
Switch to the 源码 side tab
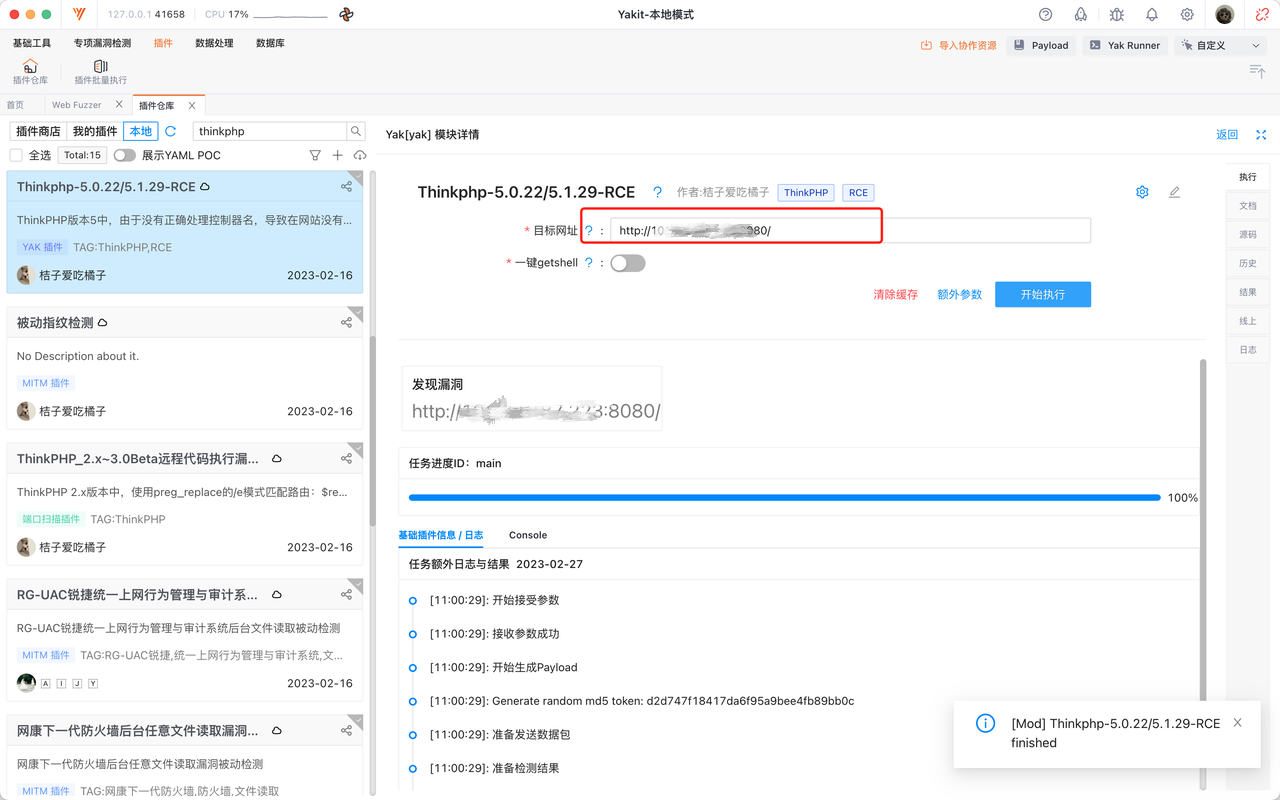click(1248, 234)
